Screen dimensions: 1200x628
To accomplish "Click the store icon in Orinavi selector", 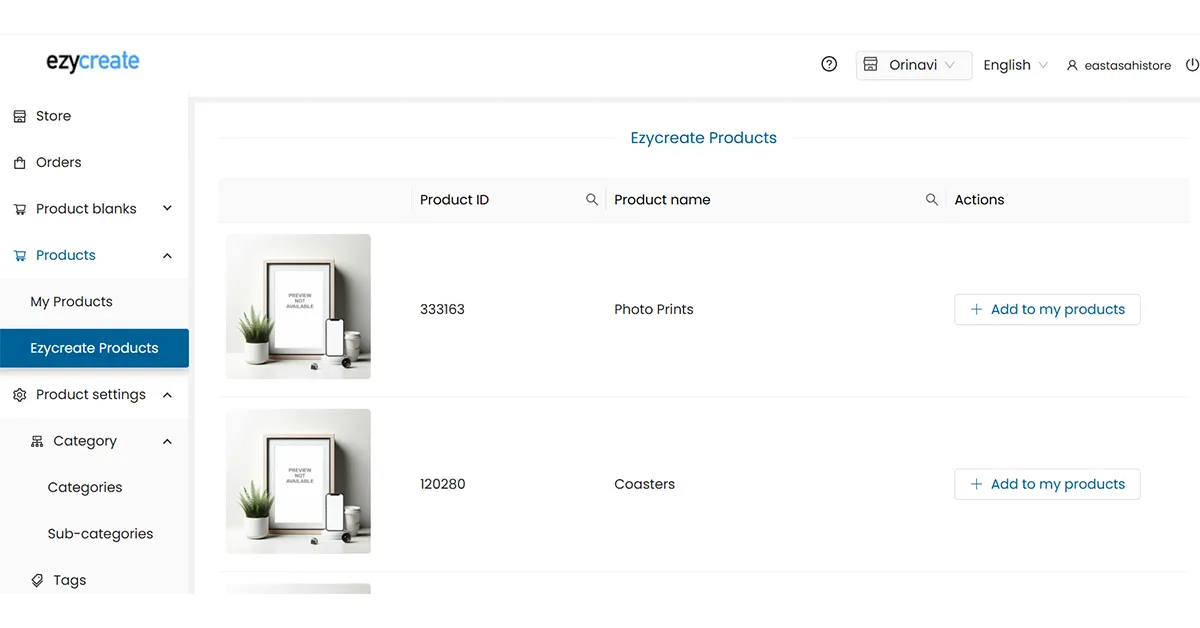I will click(x=871, y=64).
